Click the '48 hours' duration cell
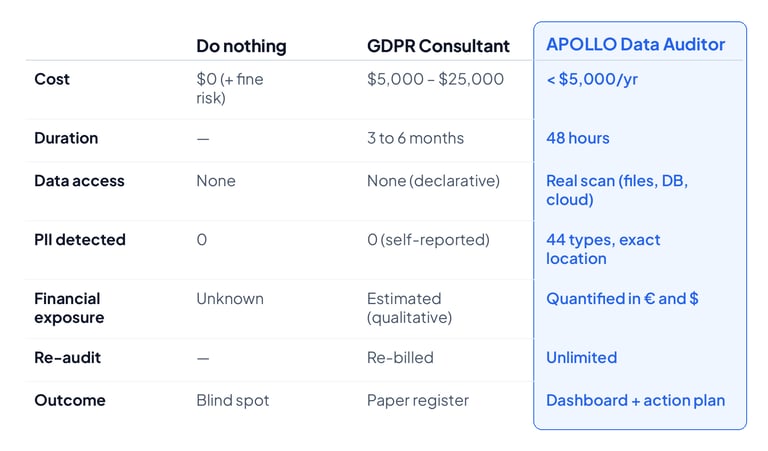This screenshot has height=451, width=768. [x=577, y=138]
